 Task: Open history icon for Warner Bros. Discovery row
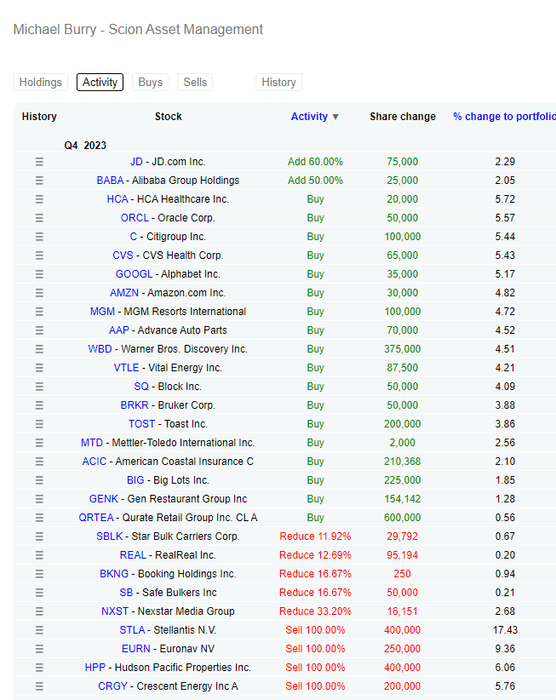pos(39,349)
